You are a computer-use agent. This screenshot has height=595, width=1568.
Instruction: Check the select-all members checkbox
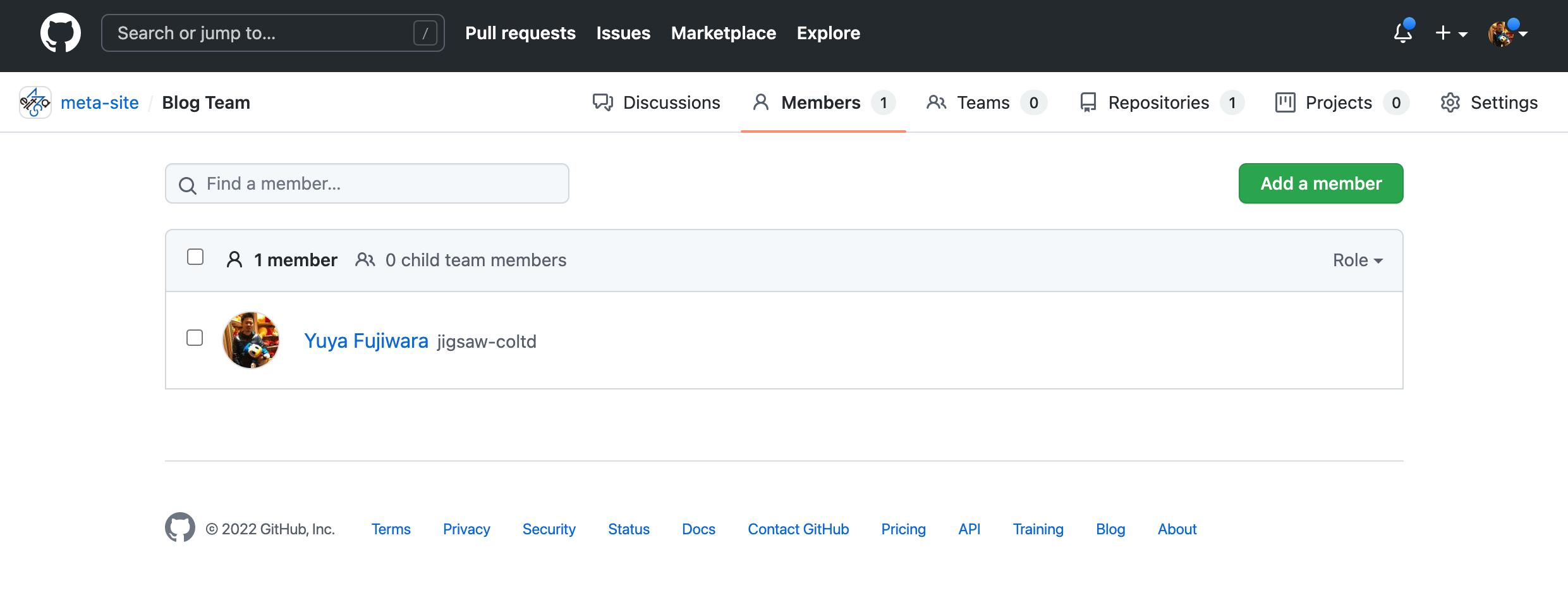(195, 257)
